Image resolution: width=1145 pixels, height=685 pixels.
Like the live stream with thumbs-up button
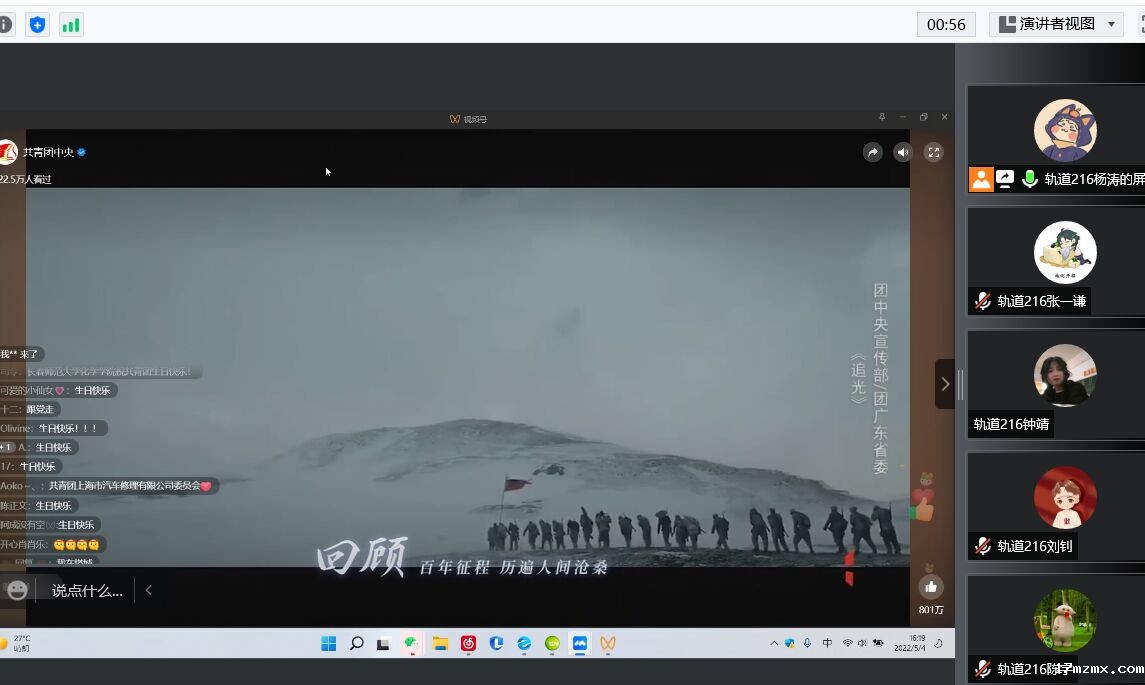(x=930, y=586)
